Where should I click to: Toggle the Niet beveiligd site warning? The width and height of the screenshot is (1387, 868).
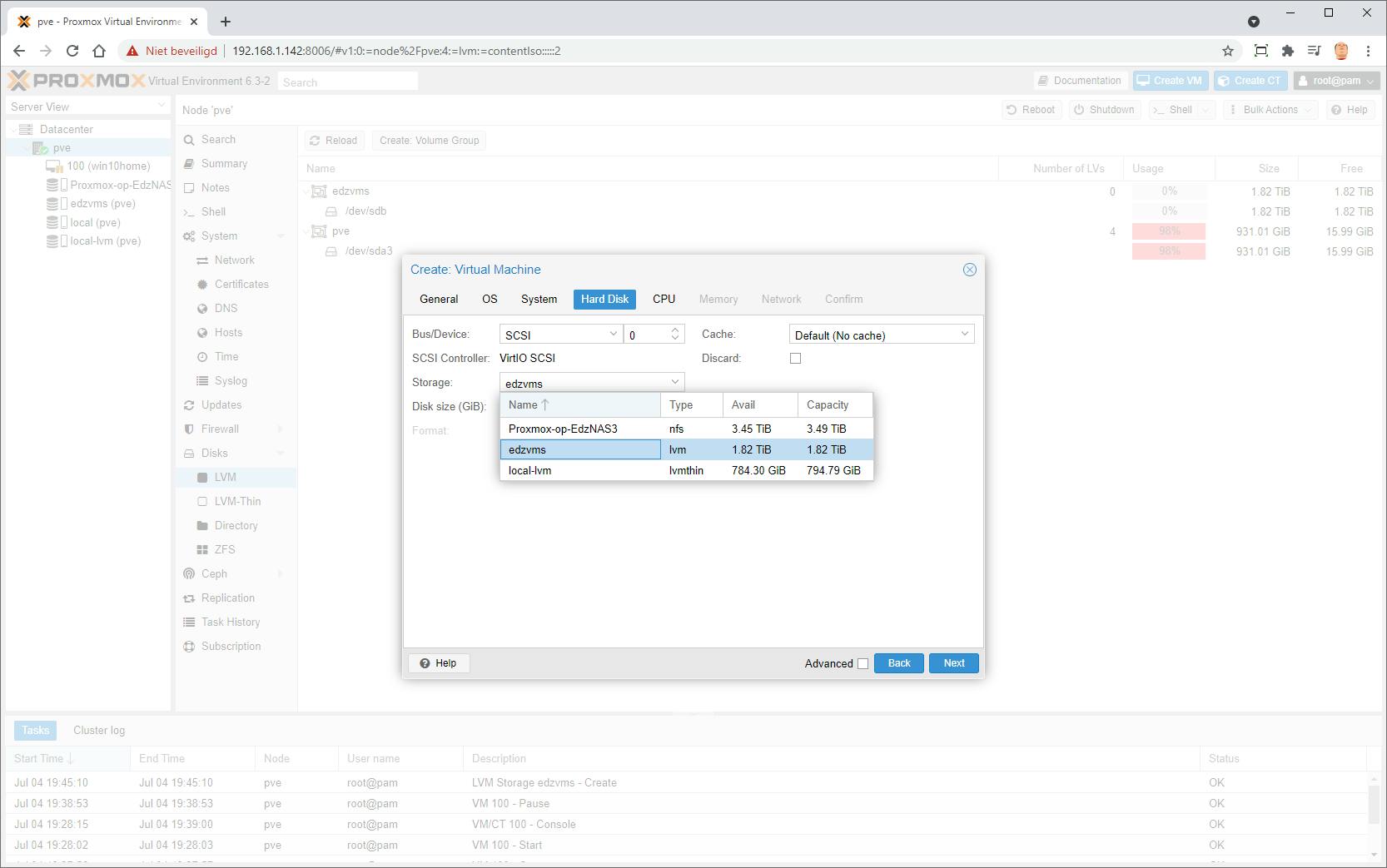coord(172,50)
